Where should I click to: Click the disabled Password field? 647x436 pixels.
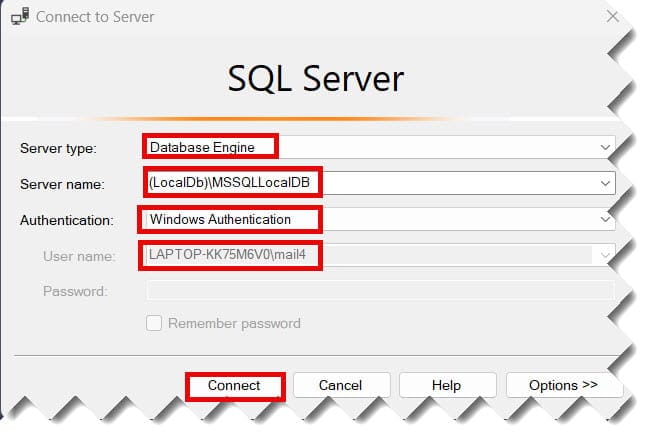(380, 290)
